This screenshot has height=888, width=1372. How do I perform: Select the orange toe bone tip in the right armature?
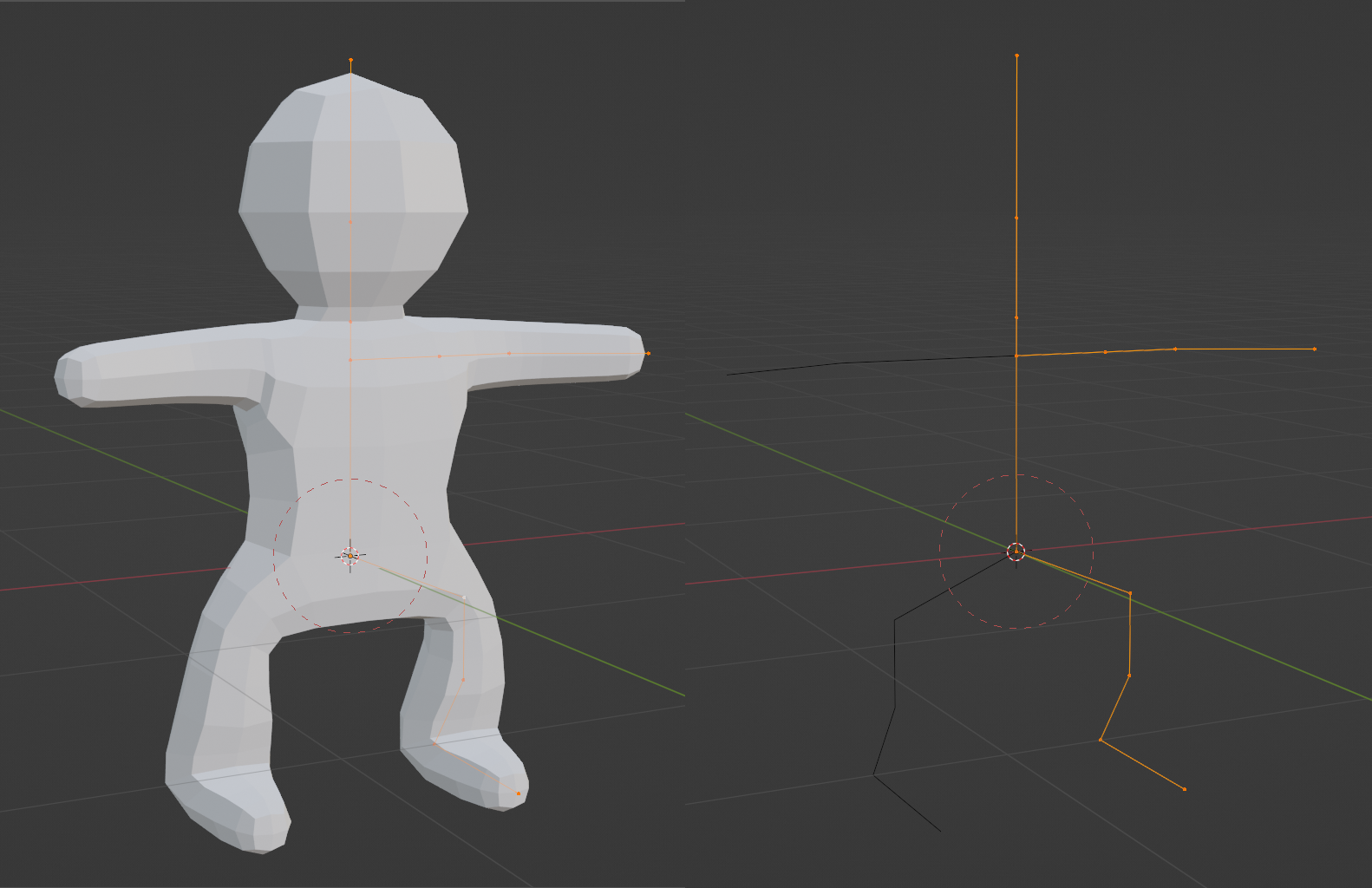tap(1185, 789)
